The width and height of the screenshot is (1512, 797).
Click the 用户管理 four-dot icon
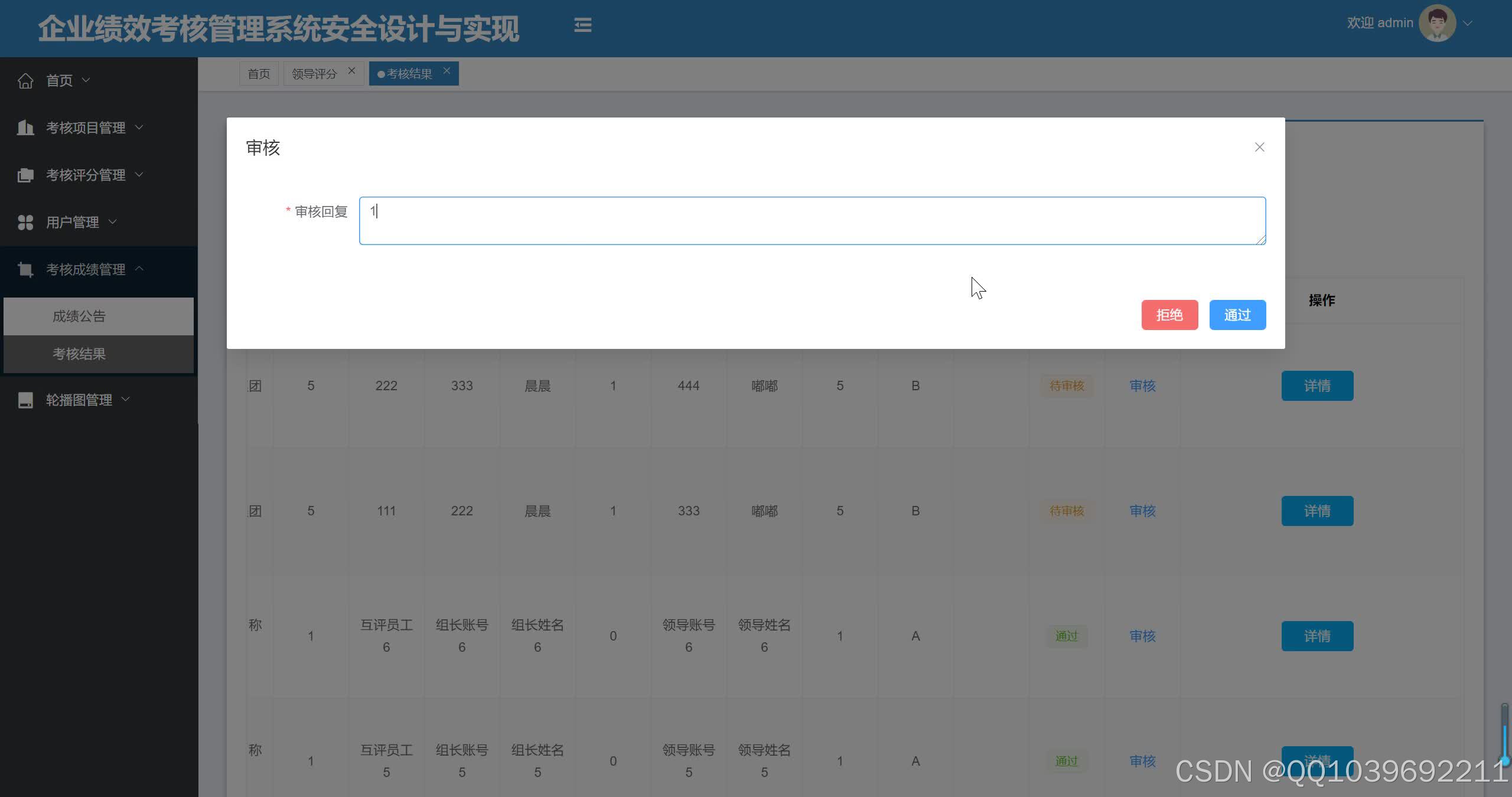25,222
